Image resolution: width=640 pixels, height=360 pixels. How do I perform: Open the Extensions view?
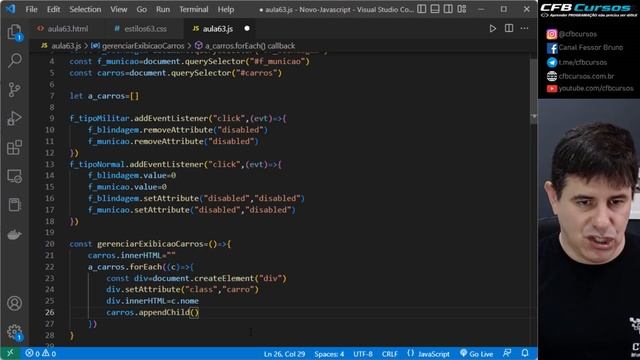tap(14, 147)
